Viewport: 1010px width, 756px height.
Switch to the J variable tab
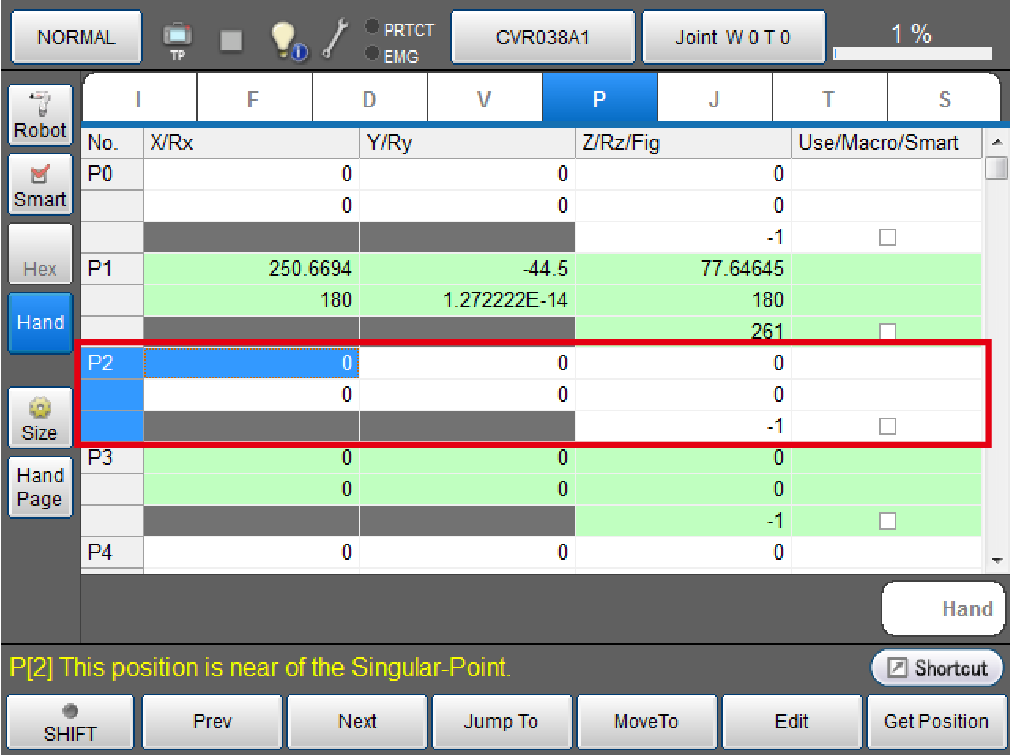coord(714,98)
